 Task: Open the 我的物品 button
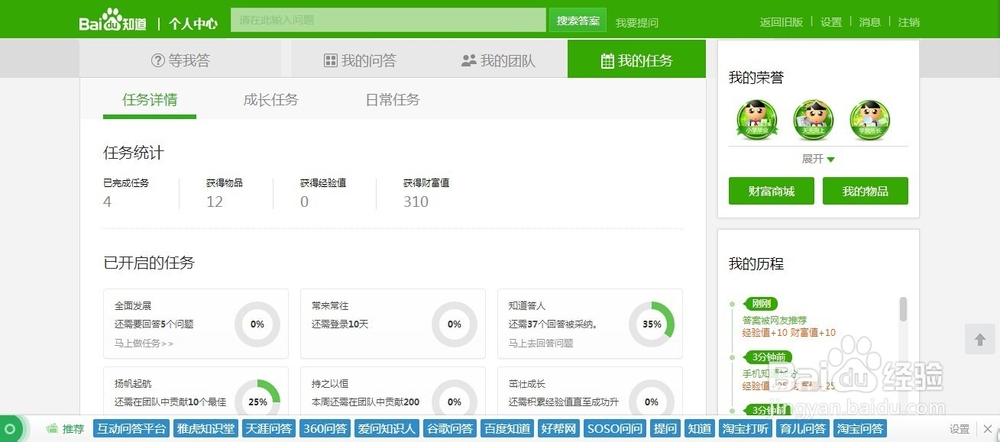point(865,191)
